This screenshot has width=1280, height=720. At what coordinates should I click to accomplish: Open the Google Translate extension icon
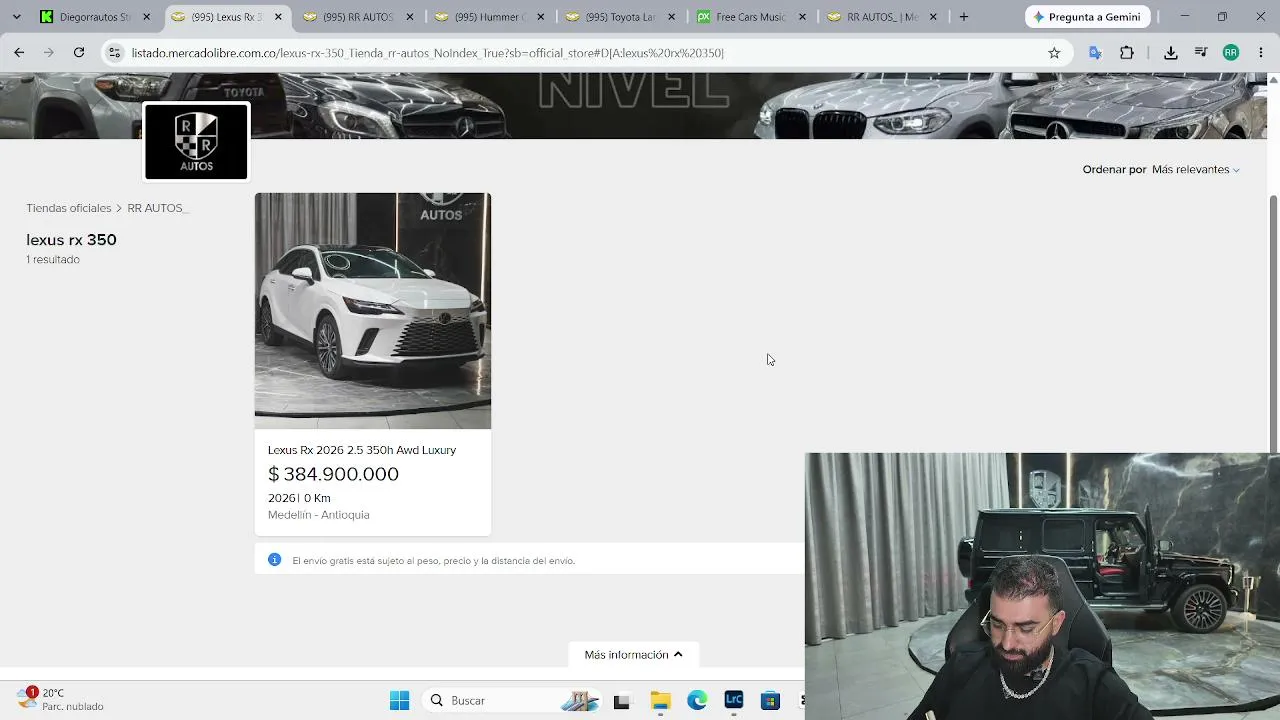1095,53
